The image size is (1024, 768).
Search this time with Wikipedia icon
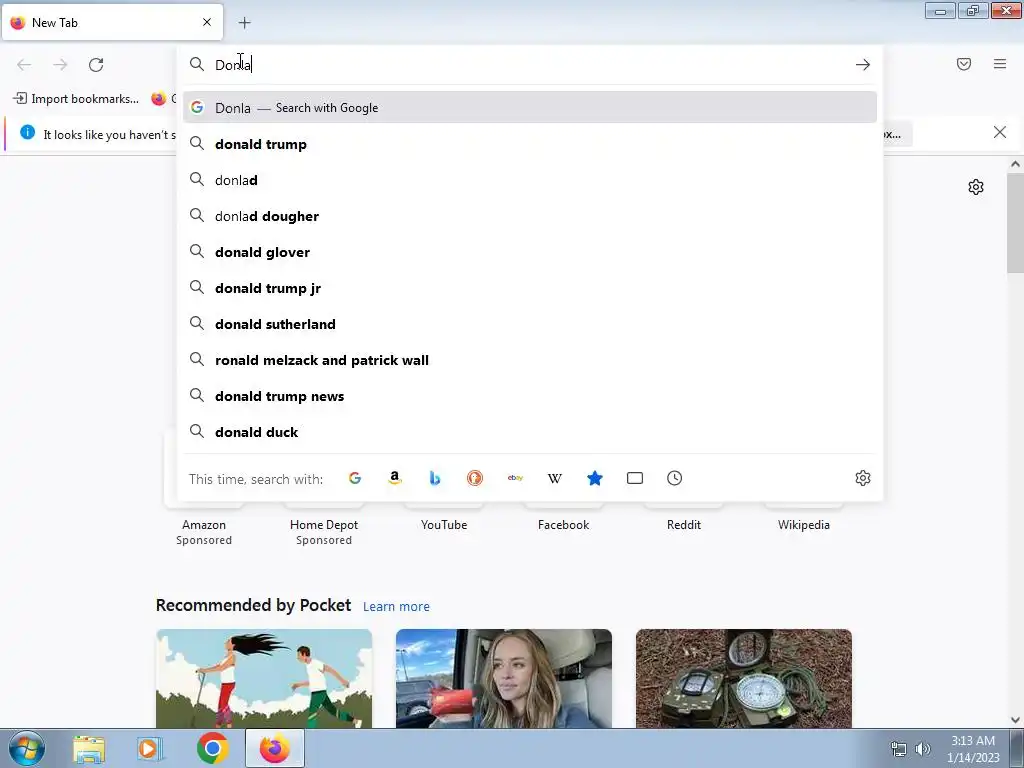pyautogui.click(x=554, y=478)
